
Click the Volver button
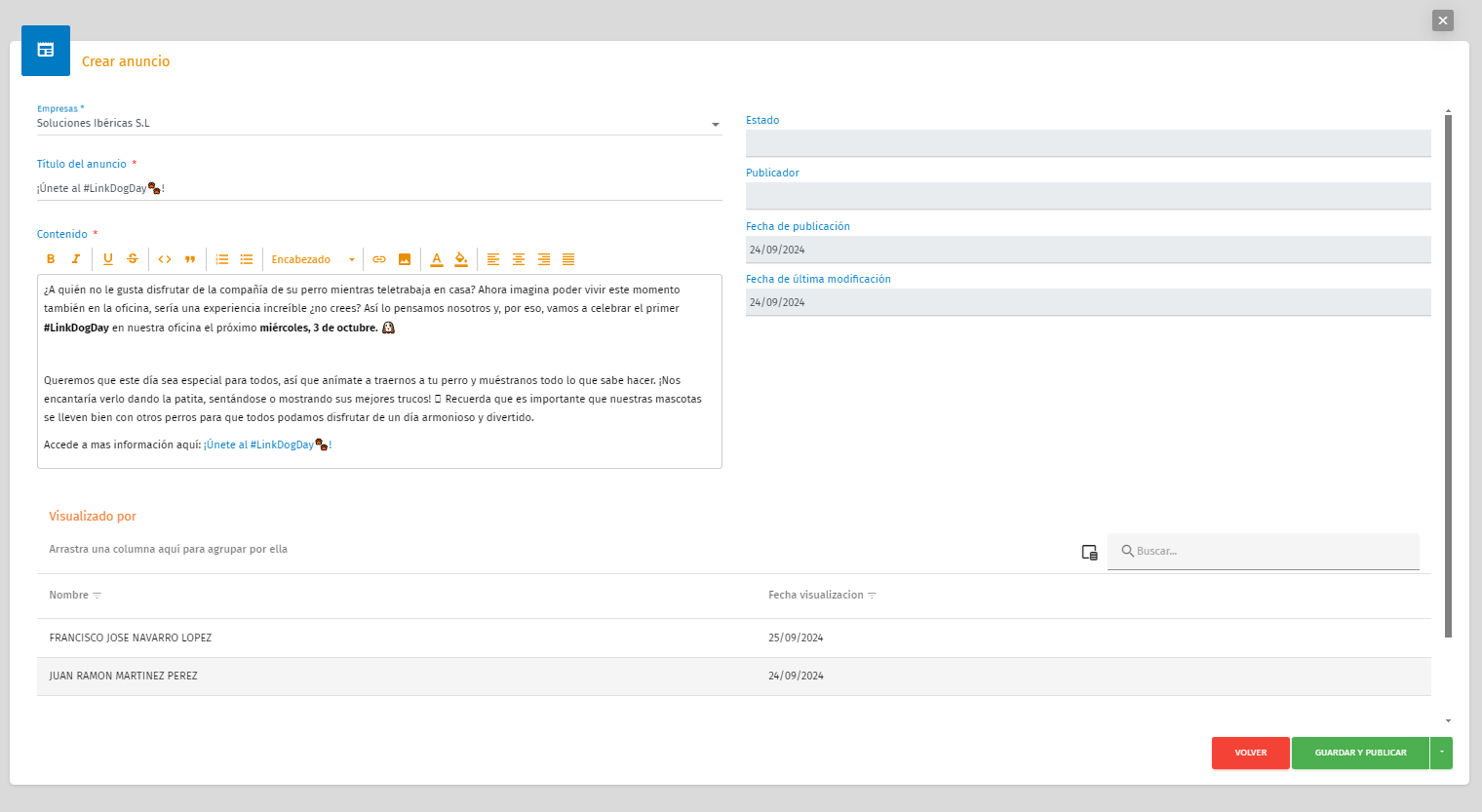[1250, 753]
